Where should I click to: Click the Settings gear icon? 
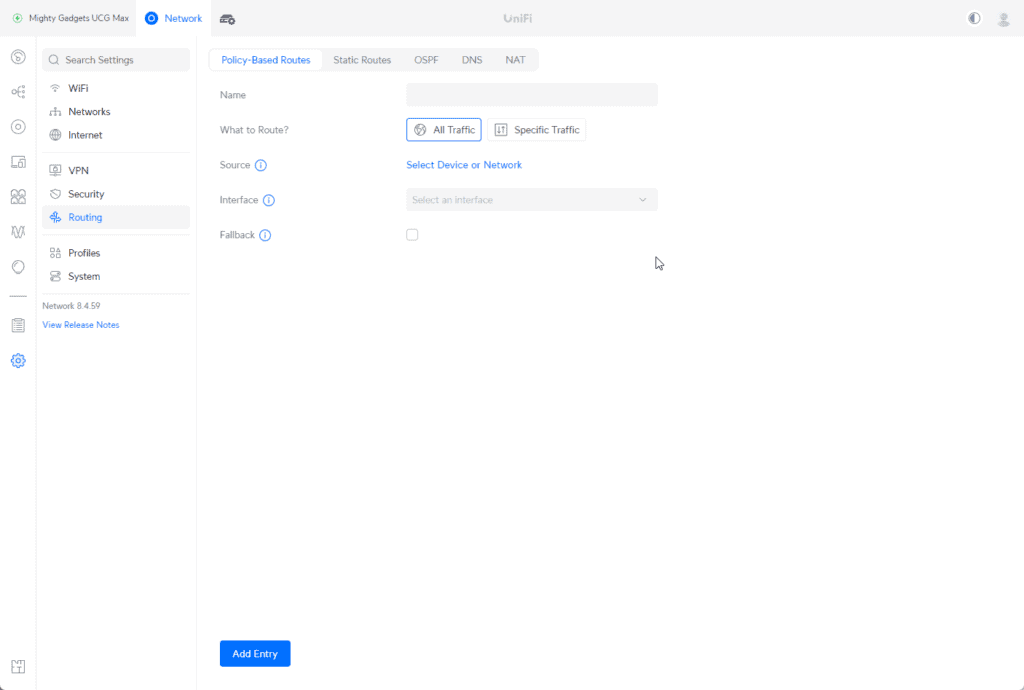point(18,360)
